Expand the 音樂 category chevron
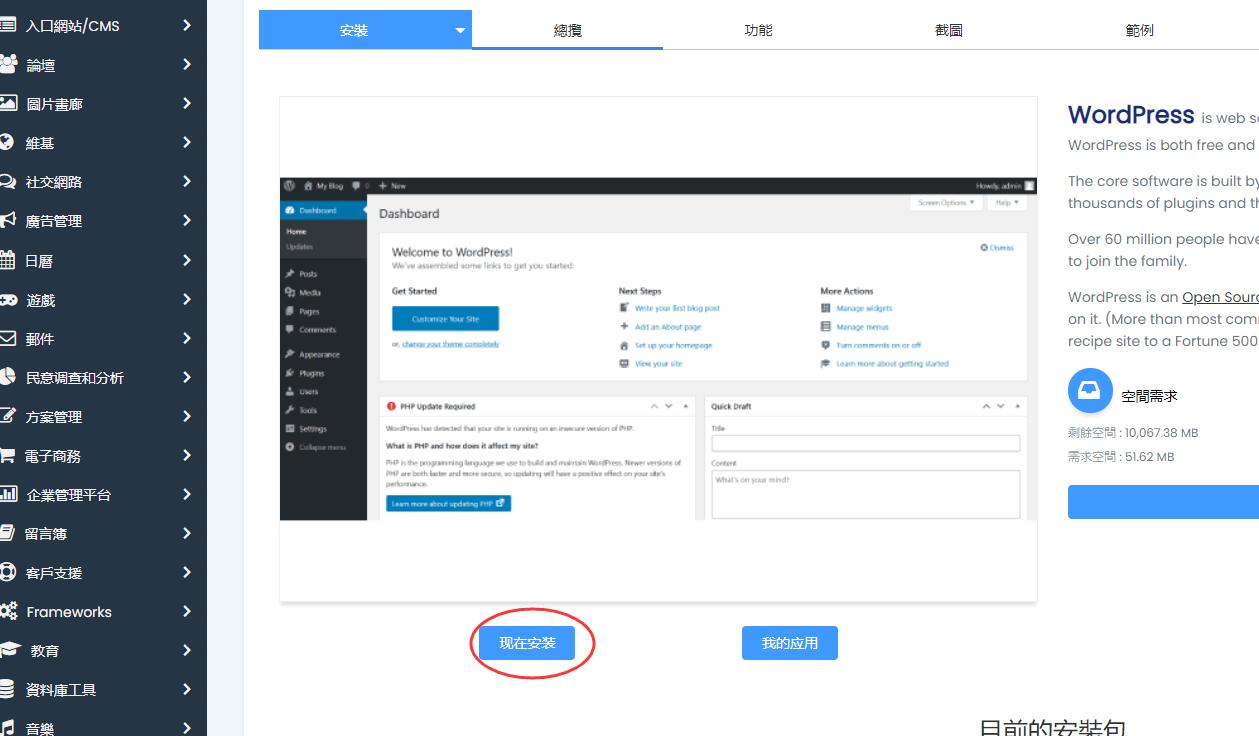Image resolution: width=1259 pixels, height=736 pixels. point(187,728)
